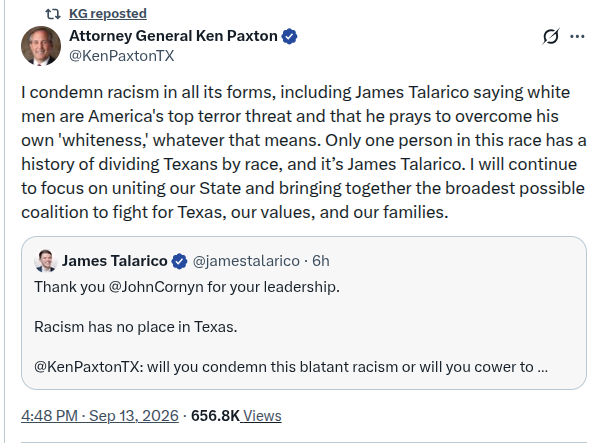Click the @KenPaxtonTX mention in quoted post
The width and height of the screenshot is (600, 443).
(88, 367)
